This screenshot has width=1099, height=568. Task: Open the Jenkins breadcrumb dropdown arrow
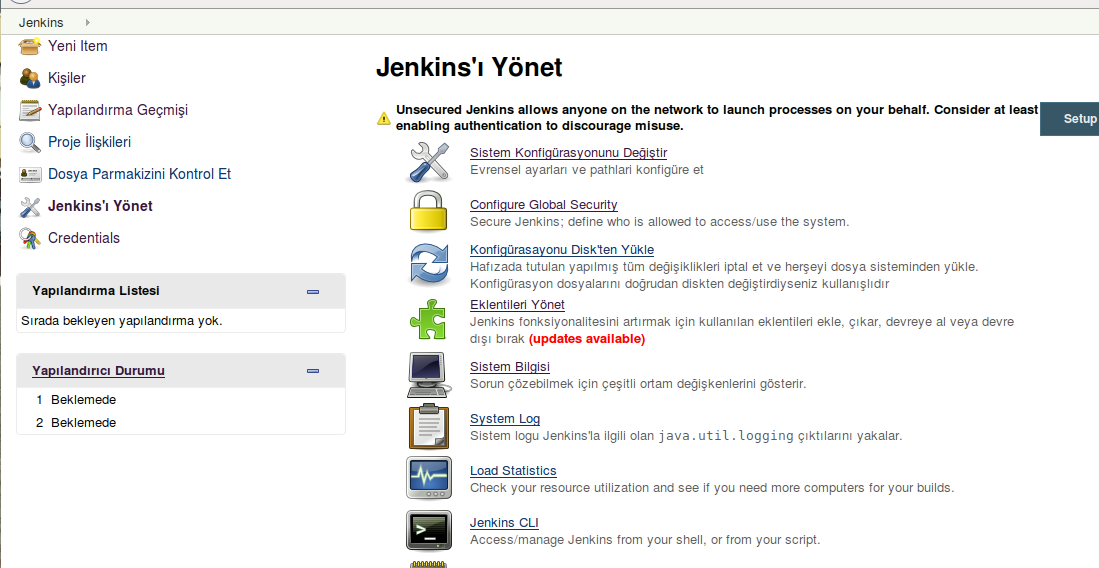88,22
